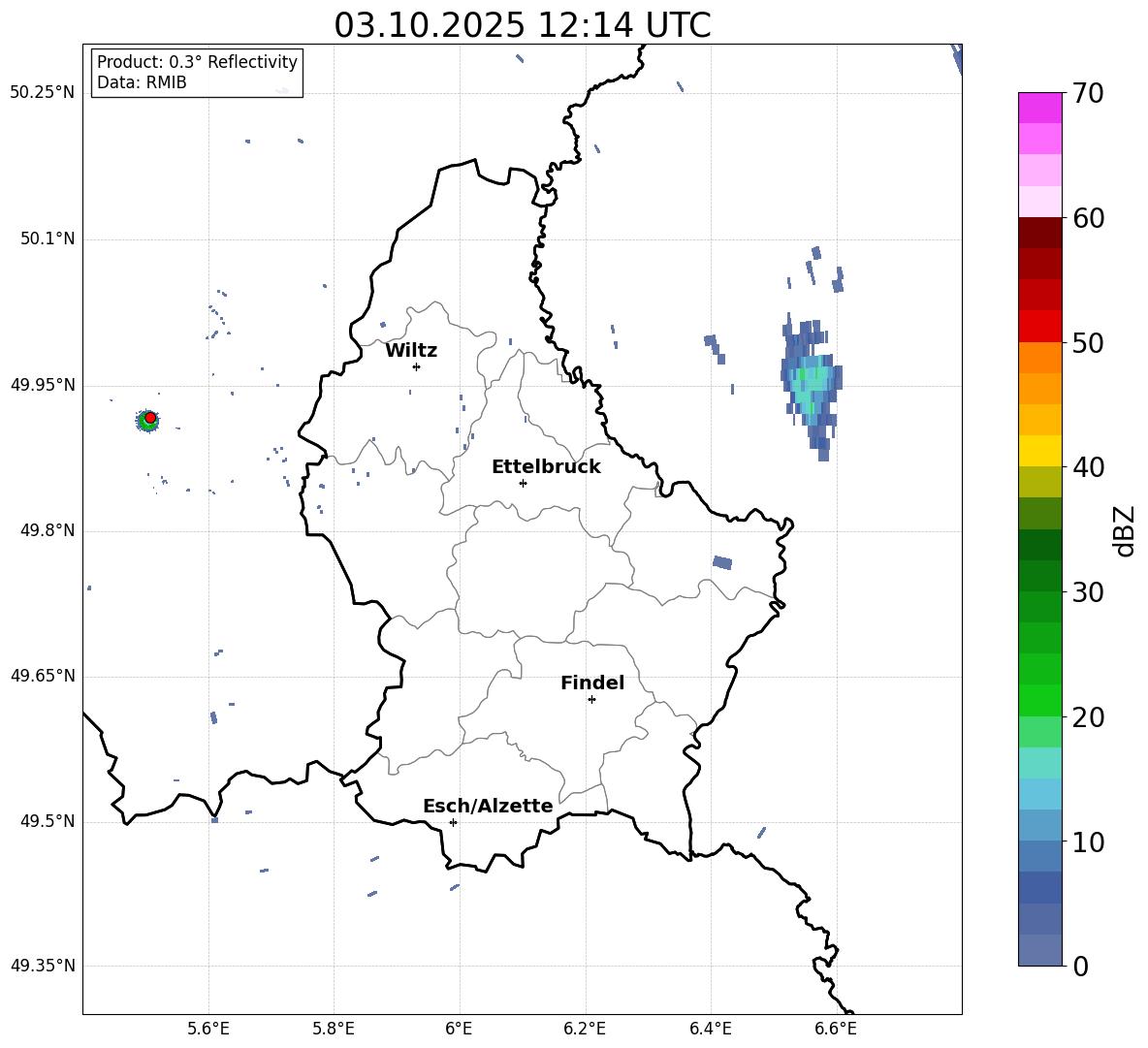This screenshot has width=1148, height=1048.
Task: Pick the dark maroon colorbar swatch below 60
Action: tap(1039, 233)
